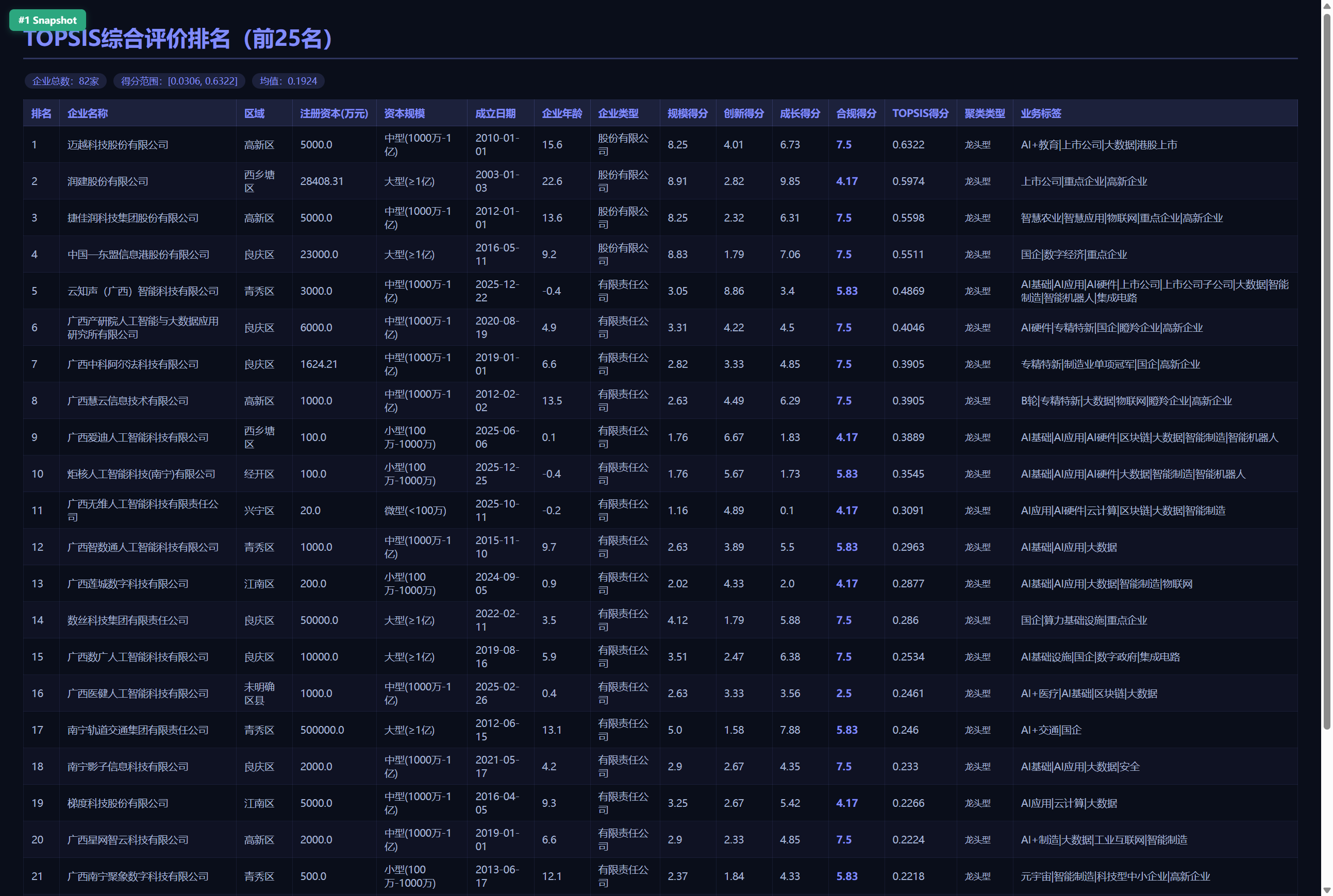This screenshot has width=1333, height=896.
Task: Select company name 迈越科技股份有限公司
Action: point(118,145)
